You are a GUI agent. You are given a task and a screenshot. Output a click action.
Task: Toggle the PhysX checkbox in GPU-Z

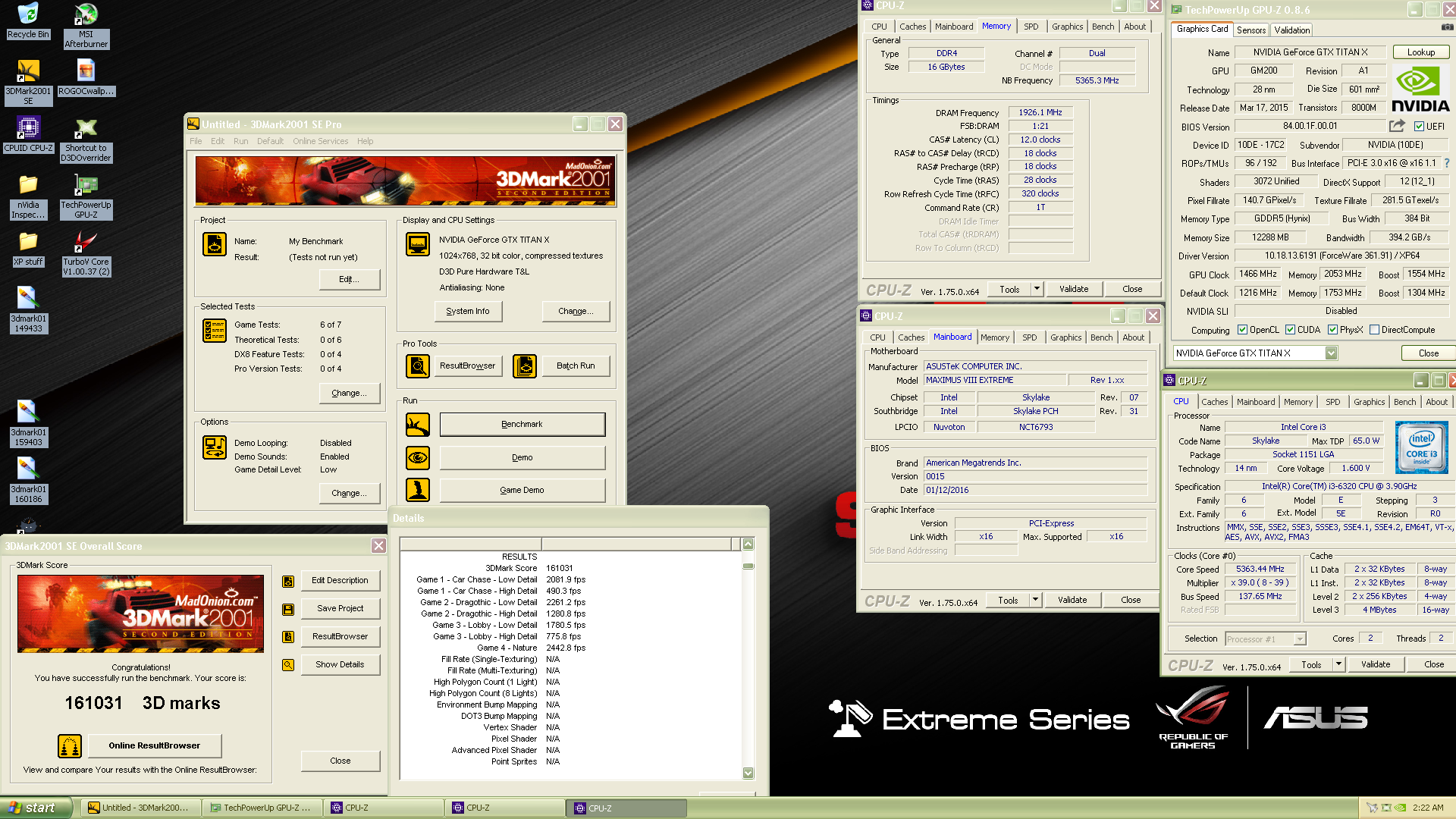(x=1332, y=330)
